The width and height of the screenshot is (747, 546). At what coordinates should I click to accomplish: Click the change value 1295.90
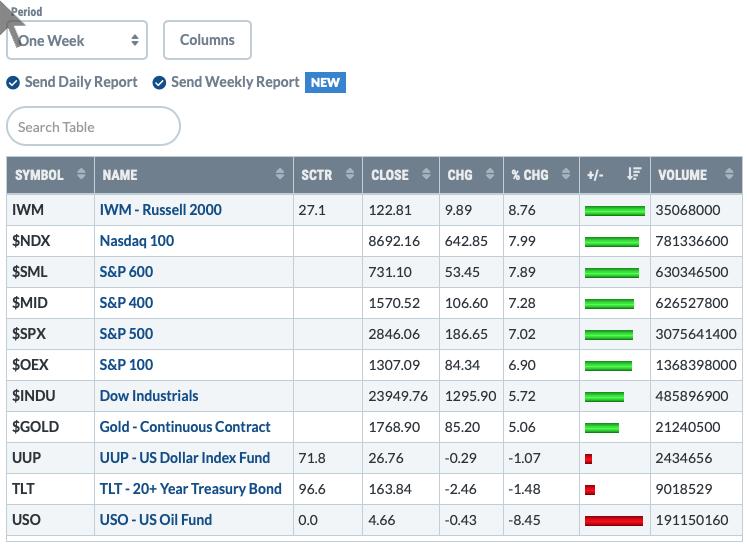pos(470,396)
